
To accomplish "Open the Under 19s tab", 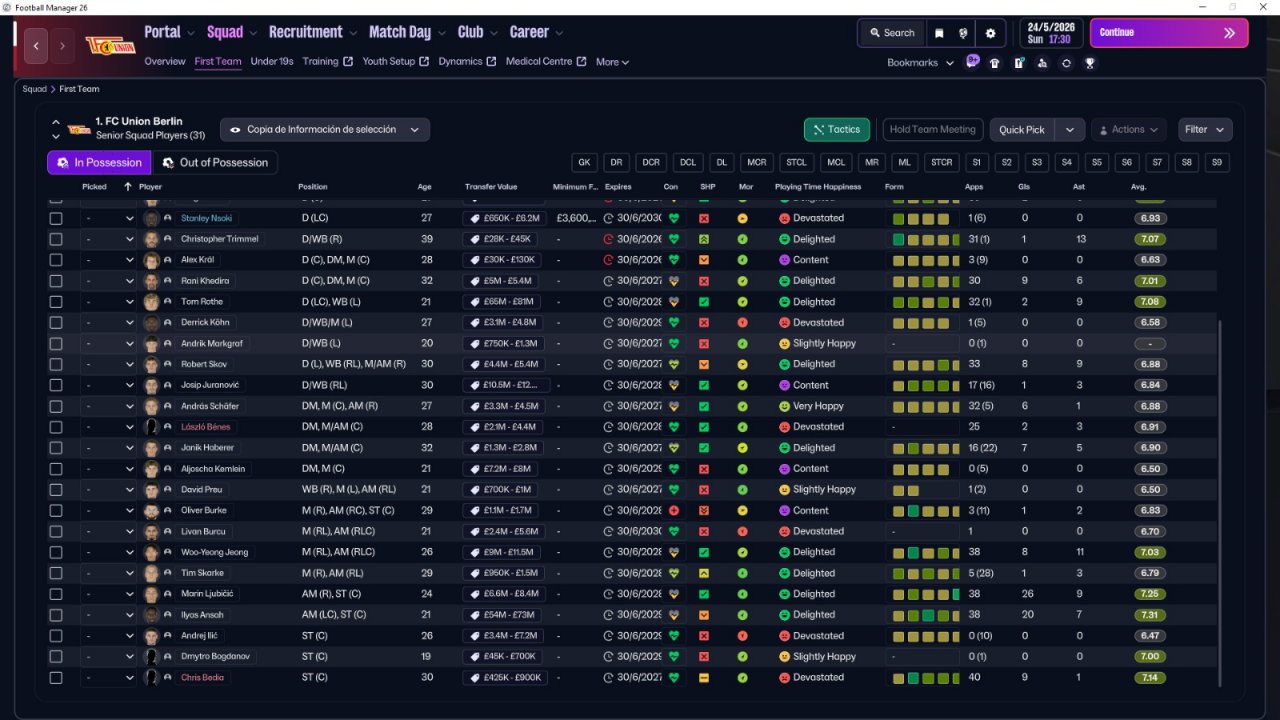I will [x=272, y=61].
